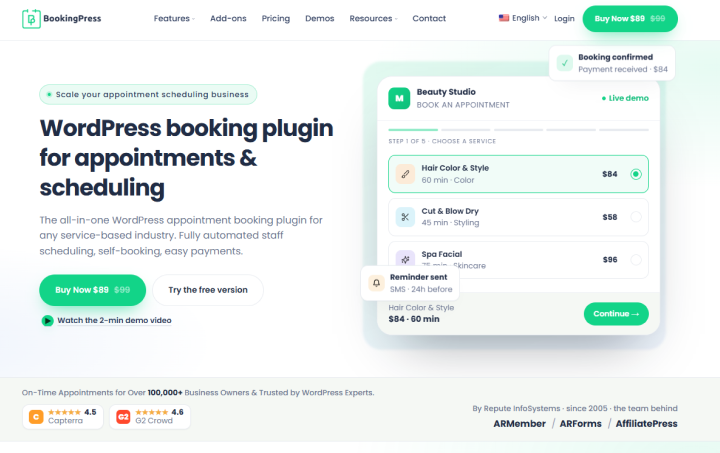Click the US flag language icon

click(504, 18)
